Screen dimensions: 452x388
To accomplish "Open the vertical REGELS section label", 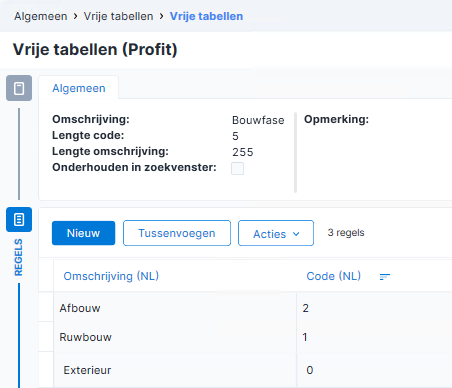I will (18, 257).
